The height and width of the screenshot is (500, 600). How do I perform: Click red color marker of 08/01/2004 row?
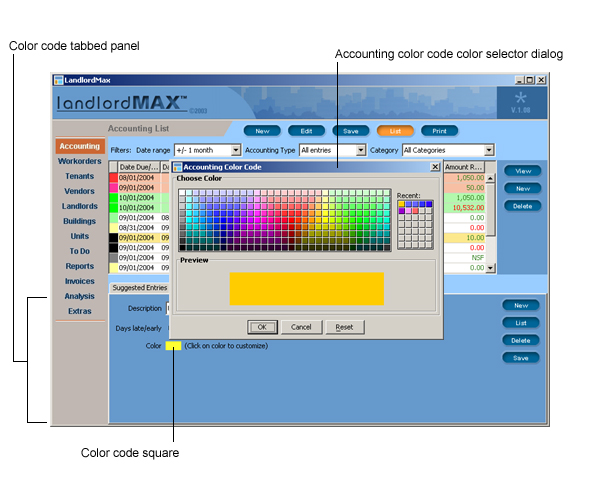113,178
